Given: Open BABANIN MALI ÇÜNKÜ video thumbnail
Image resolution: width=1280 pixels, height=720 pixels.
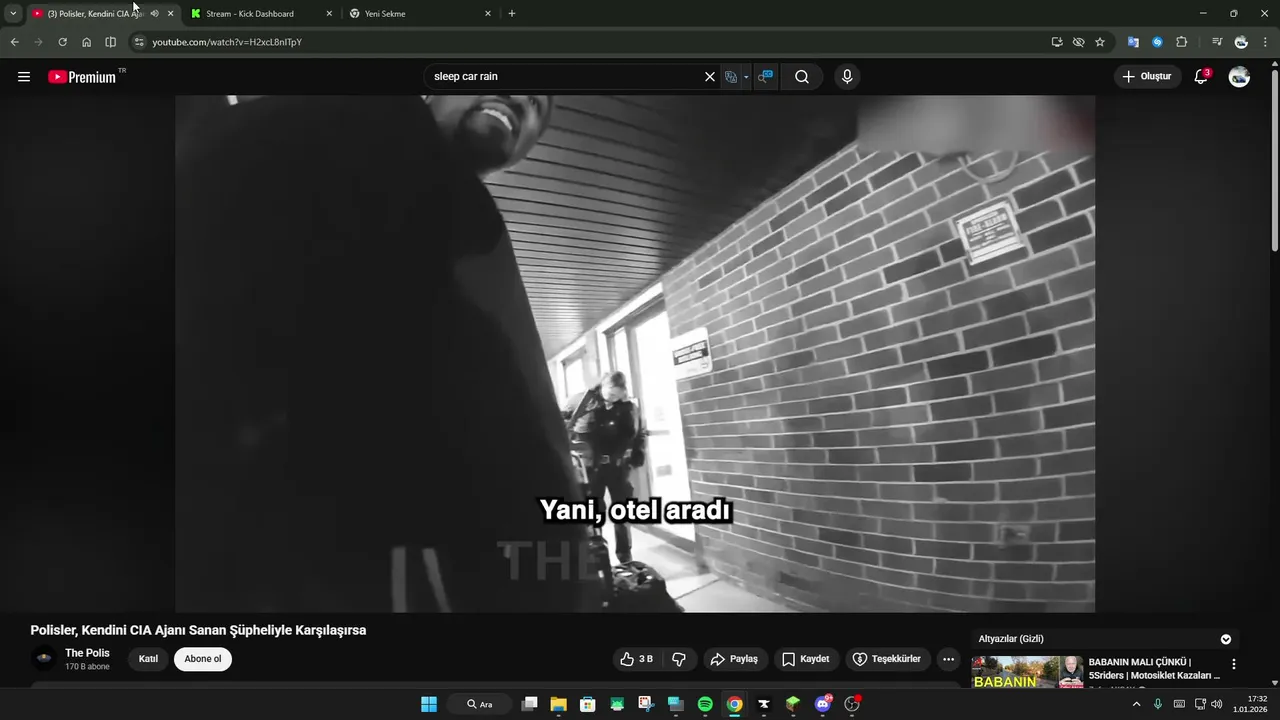Looking at the screenshot, I should pyautogui.click(x=1027, y=672).
